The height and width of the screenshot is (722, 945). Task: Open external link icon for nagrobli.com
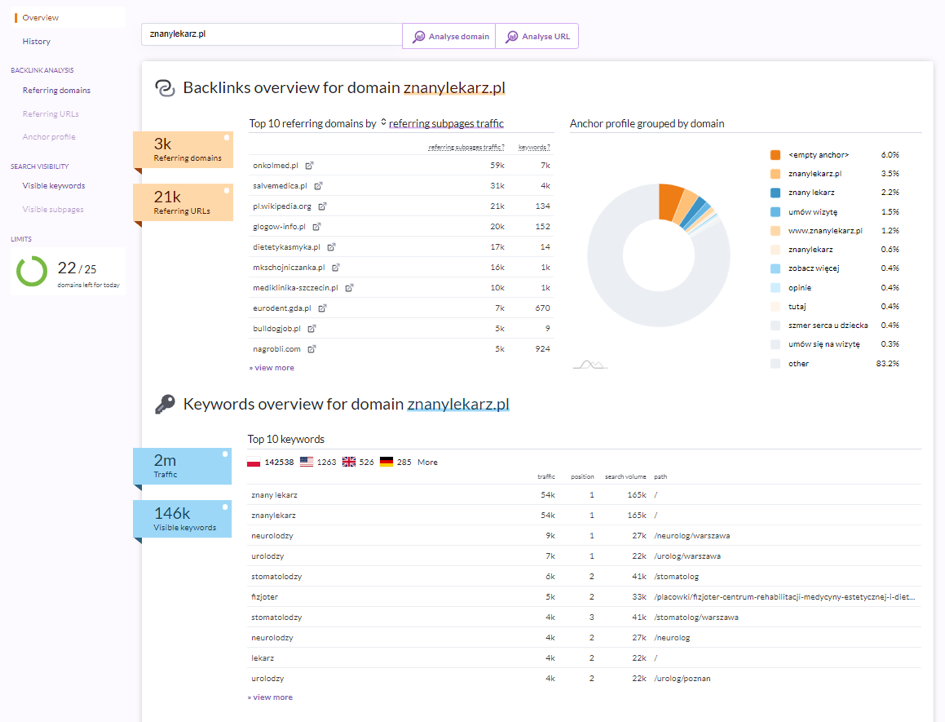[x=312, y=349]
